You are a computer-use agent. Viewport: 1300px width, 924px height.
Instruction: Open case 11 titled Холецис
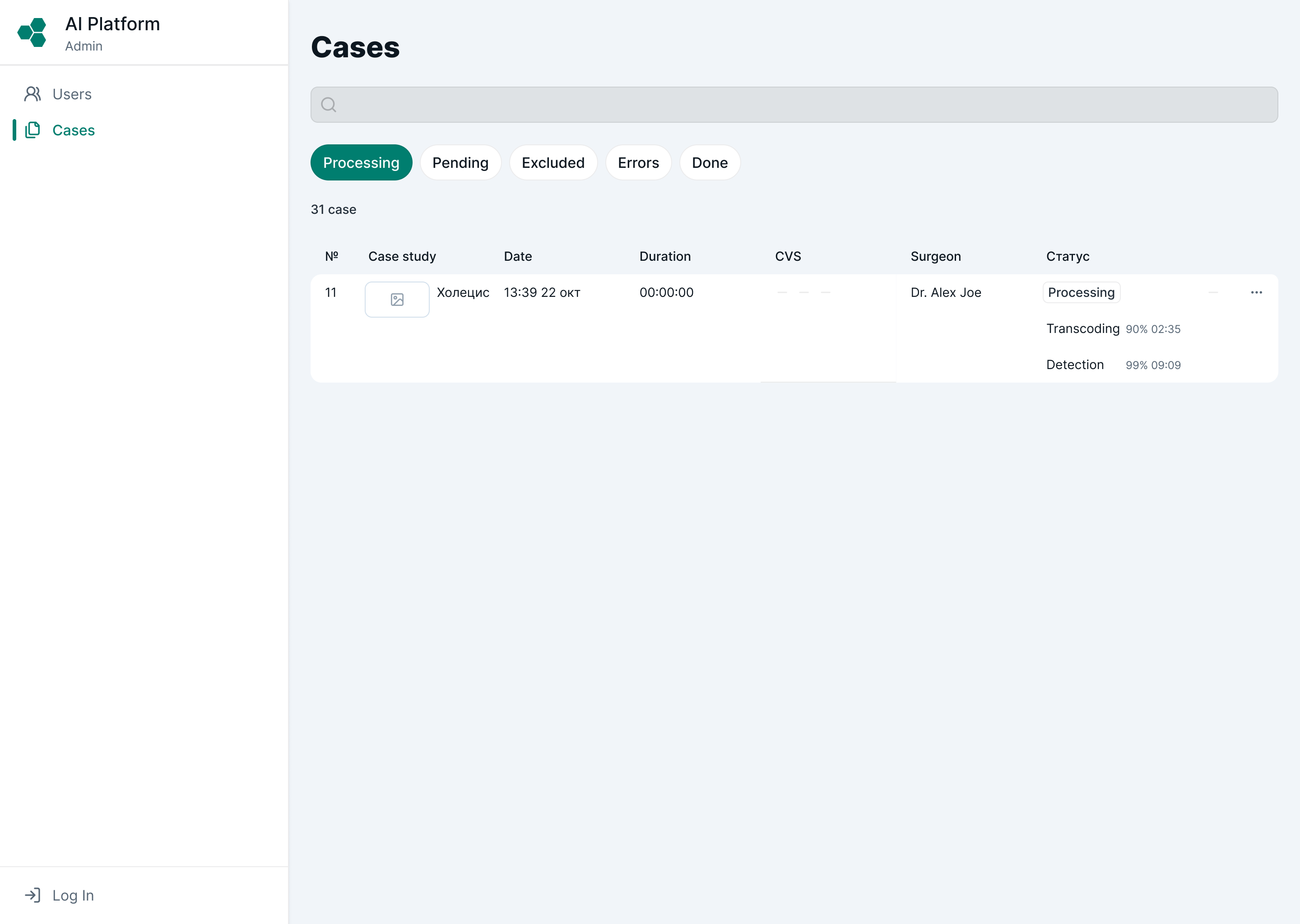pos(463,292)
